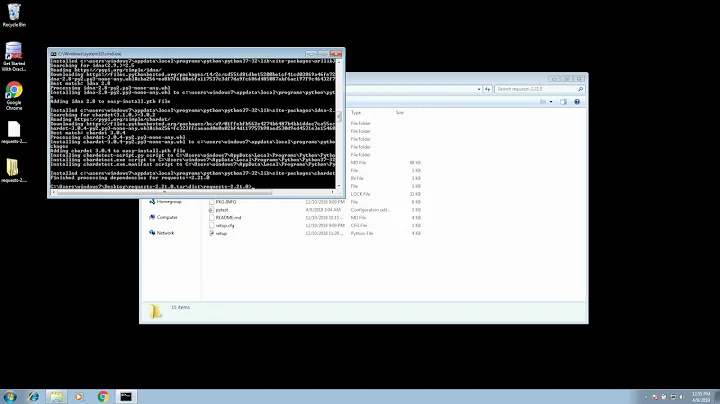This screenshot has width=720, height=404.
Task: Open Chrome from the taskbar
Action: pyautogui.click(x=103, y=397)
